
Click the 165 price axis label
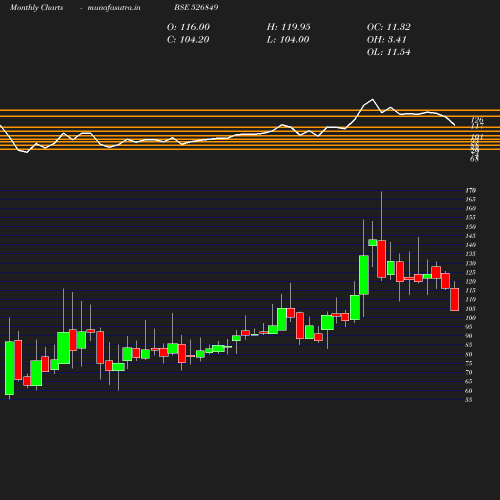[x=470, y=199]
